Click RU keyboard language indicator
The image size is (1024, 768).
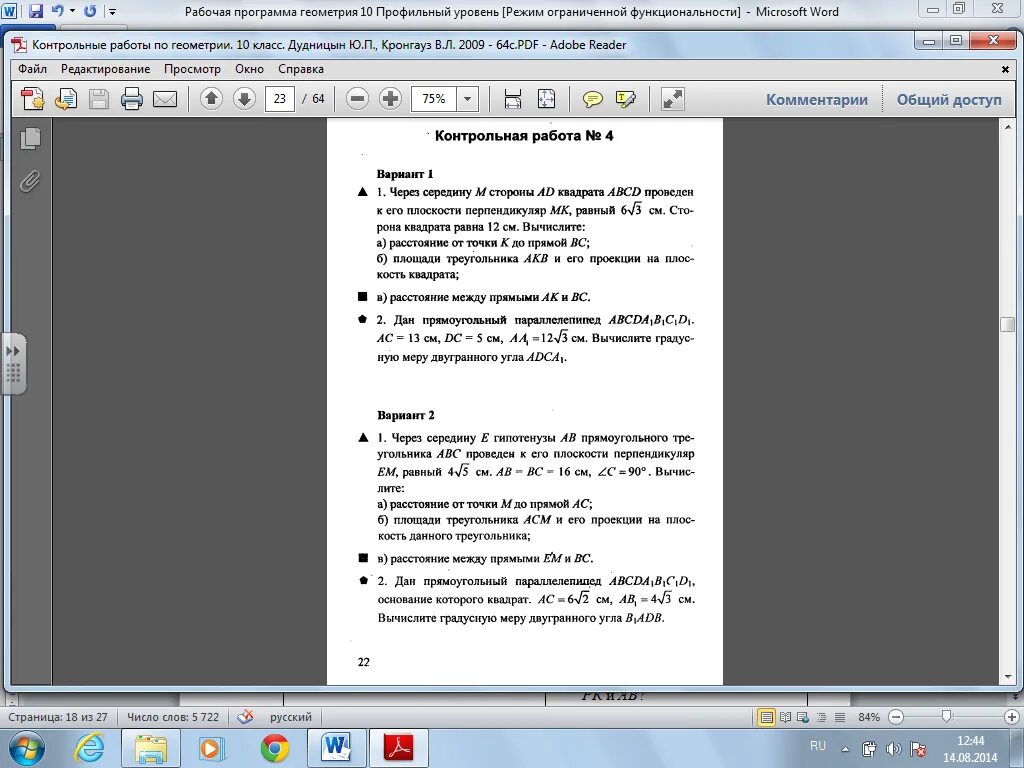pyautogui.click(x=818, y=746)
